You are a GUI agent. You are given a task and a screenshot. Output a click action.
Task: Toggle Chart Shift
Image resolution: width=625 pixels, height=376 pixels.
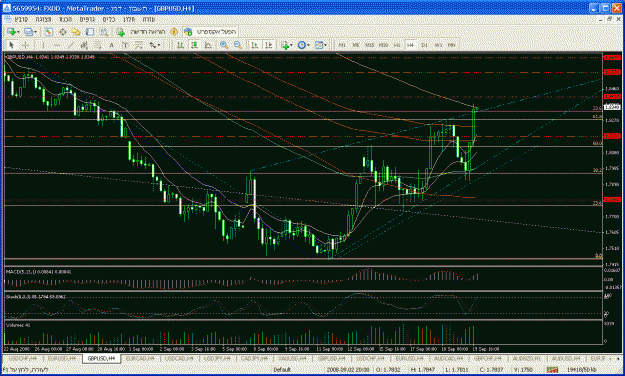[269, 45]
